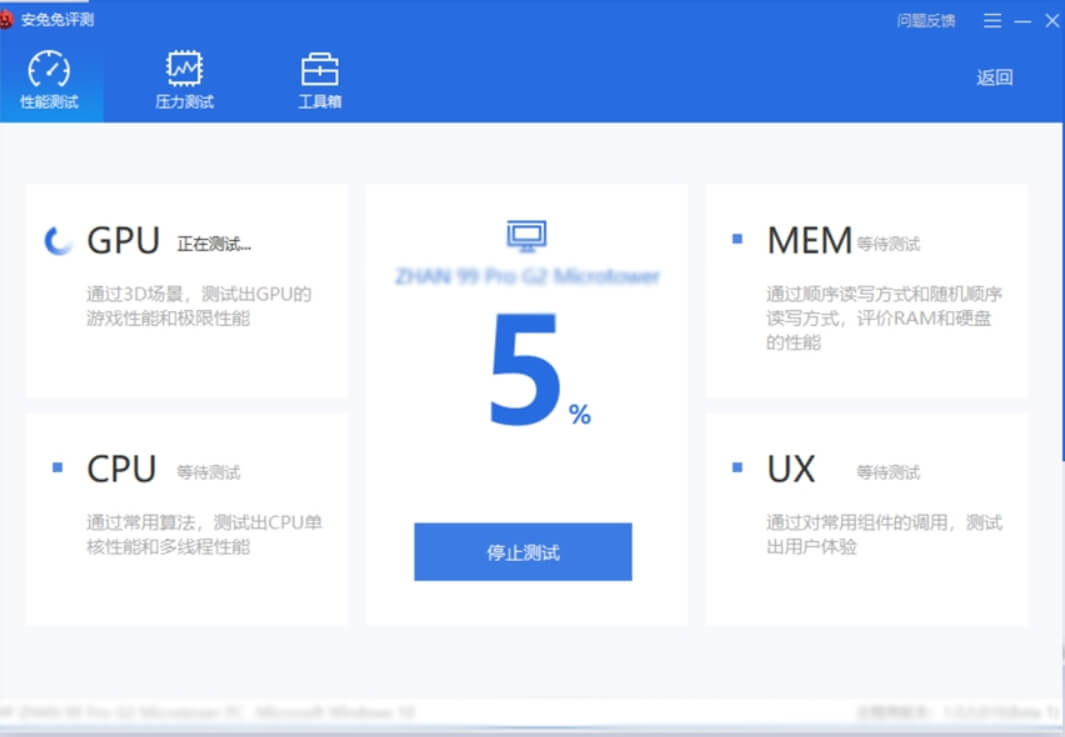This screenshot has height=737, width=1065.
Task: Close the AnTuTu window
Action: (1052, 20)
